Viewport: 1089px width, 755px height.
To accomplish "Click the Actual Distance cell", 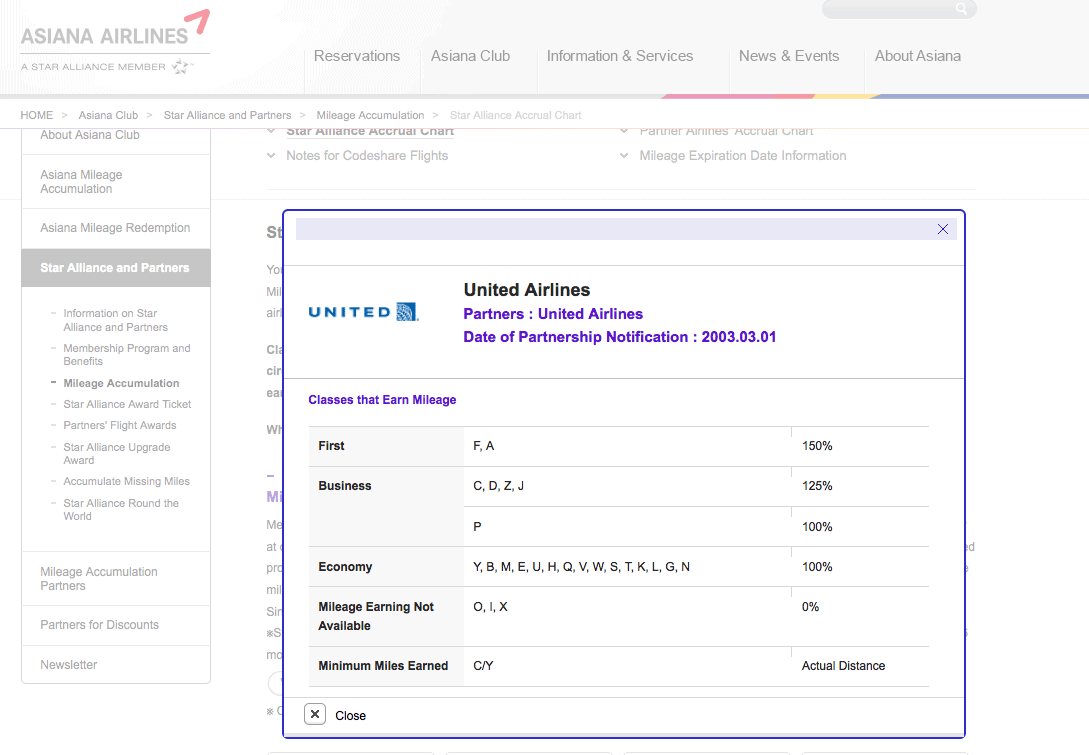I will [x=843, y=666].
